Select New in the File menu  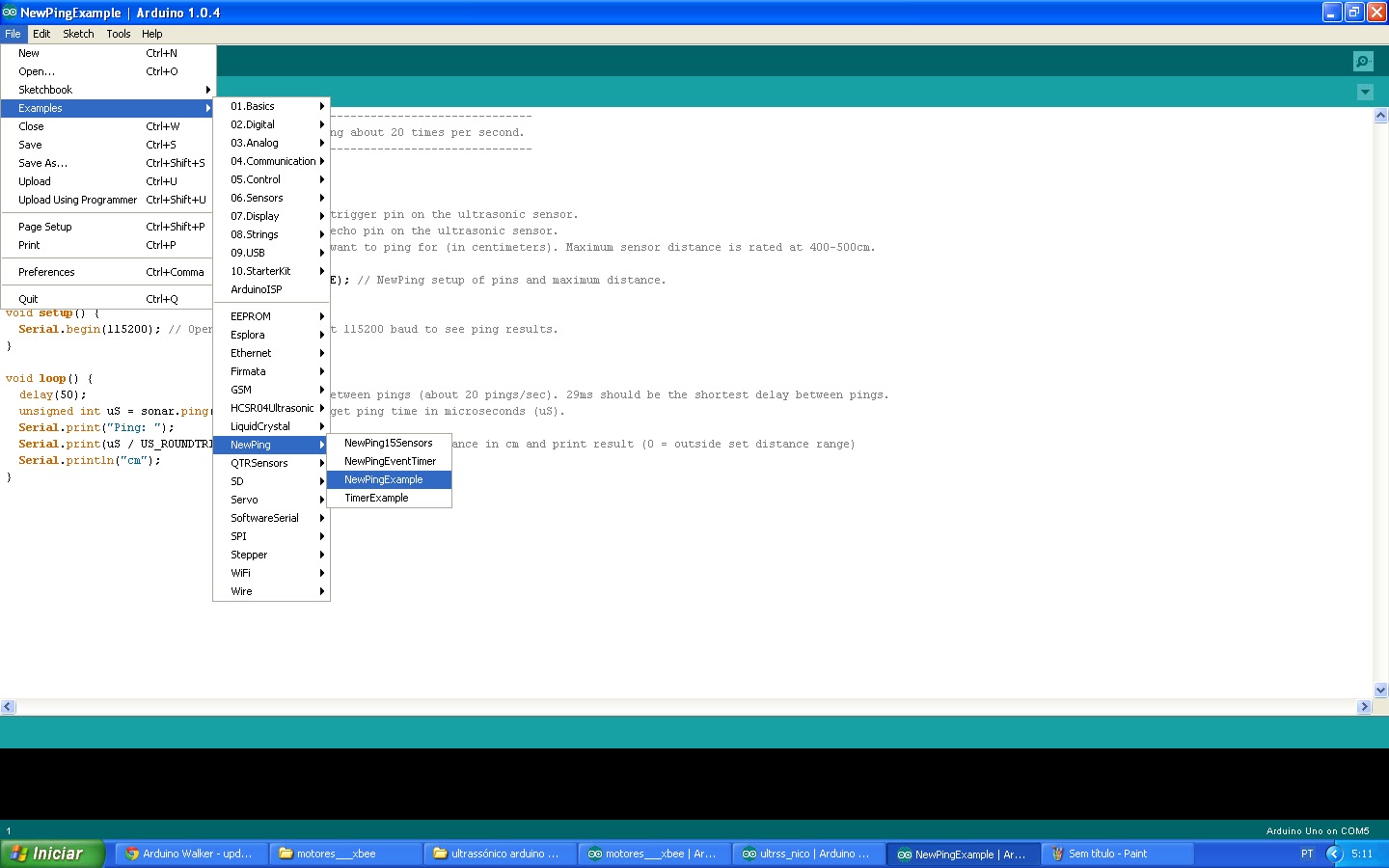(x=107, y=53)
